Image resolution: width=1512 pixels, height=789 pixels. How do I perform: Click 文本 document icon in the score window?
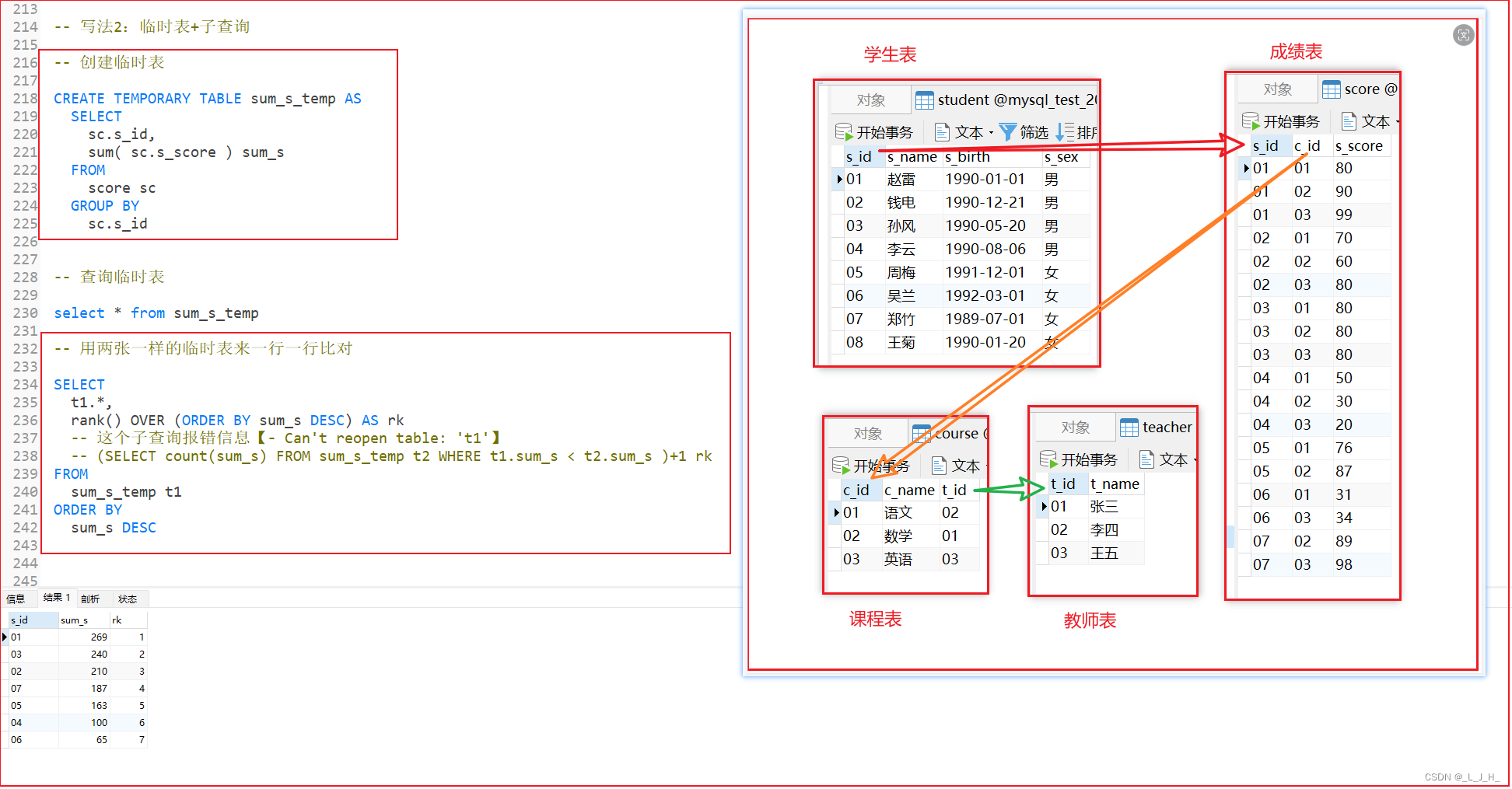[1349, 121]
